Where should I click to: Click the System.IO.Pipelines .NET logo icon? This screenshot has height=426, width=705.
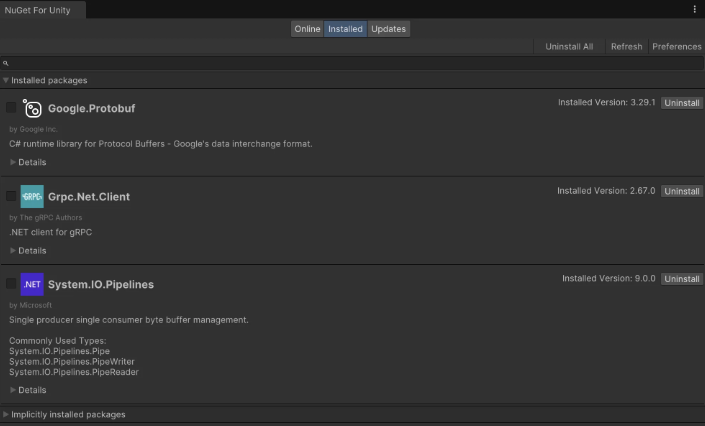click(x=32, y=284)
